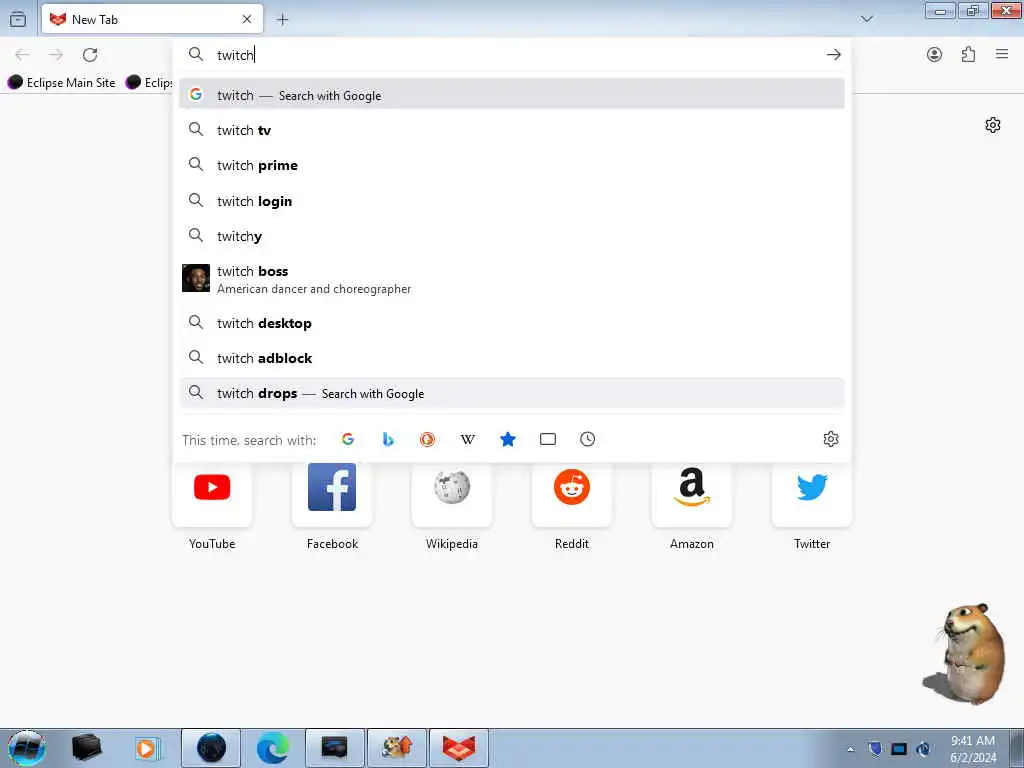The width and height of the screenshot is (1024, 768).
Task: Search this time with Bing icon
Action: tap(388, 440)
